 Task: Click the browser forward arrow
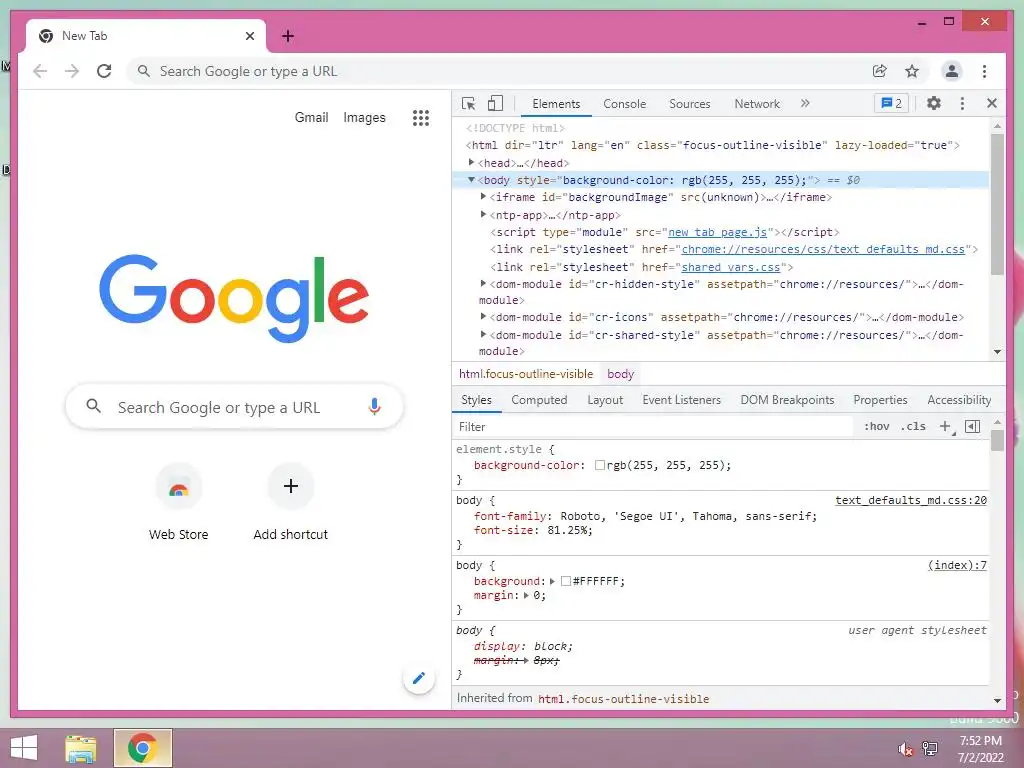pos(72,71)
